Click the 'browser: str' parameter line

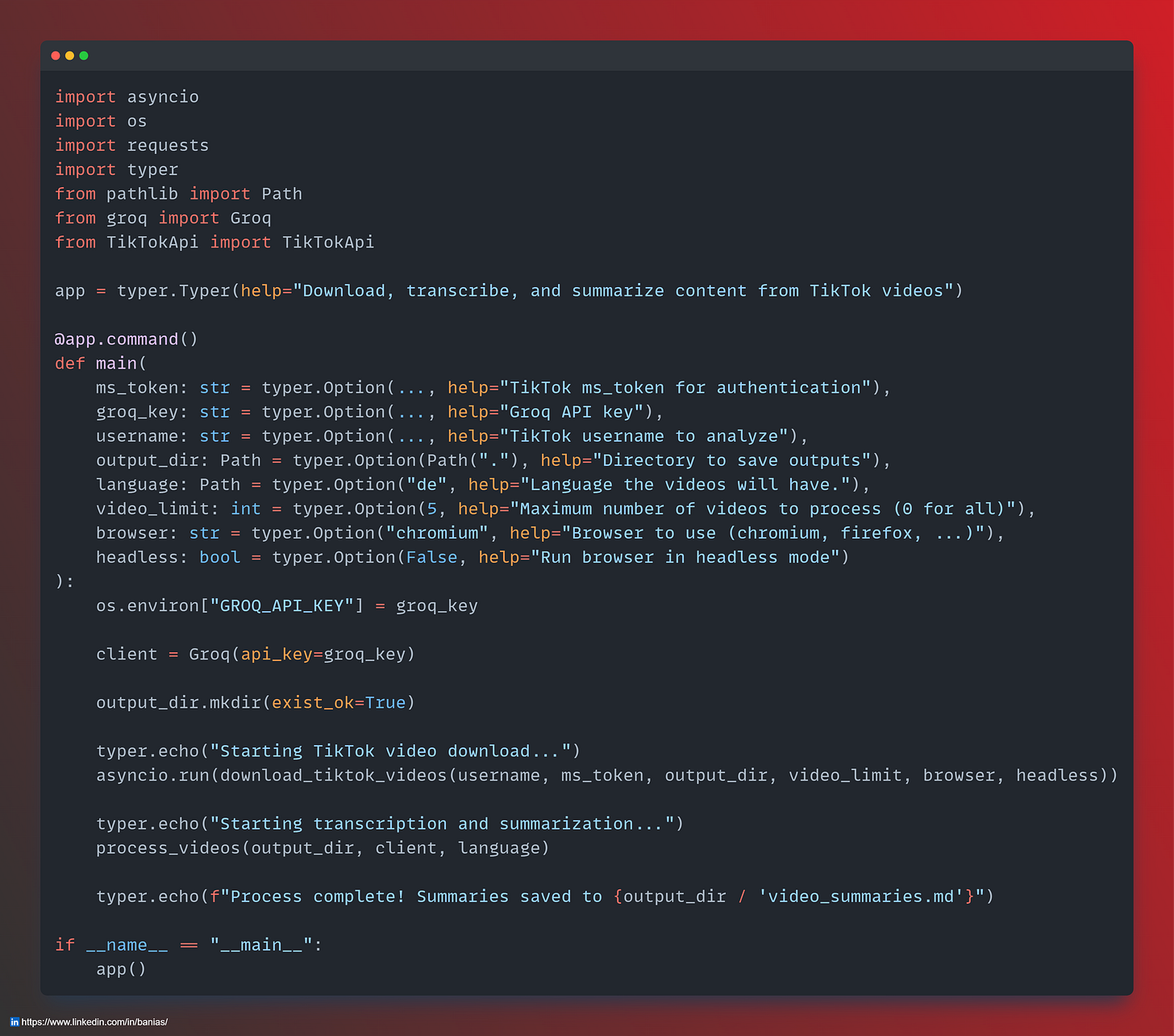tap(550, 532)
